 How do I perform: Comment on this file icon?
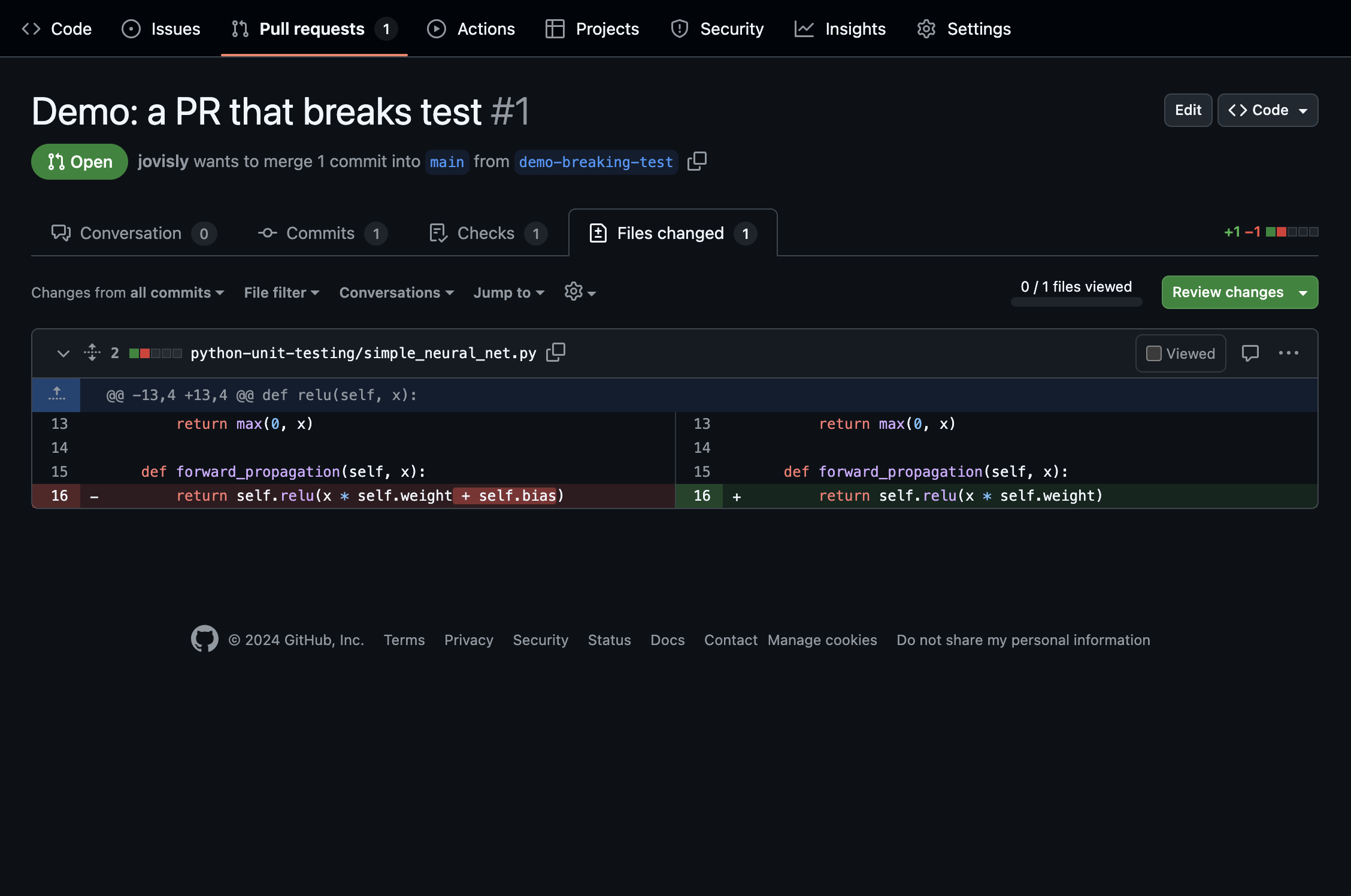[1250, 353]
